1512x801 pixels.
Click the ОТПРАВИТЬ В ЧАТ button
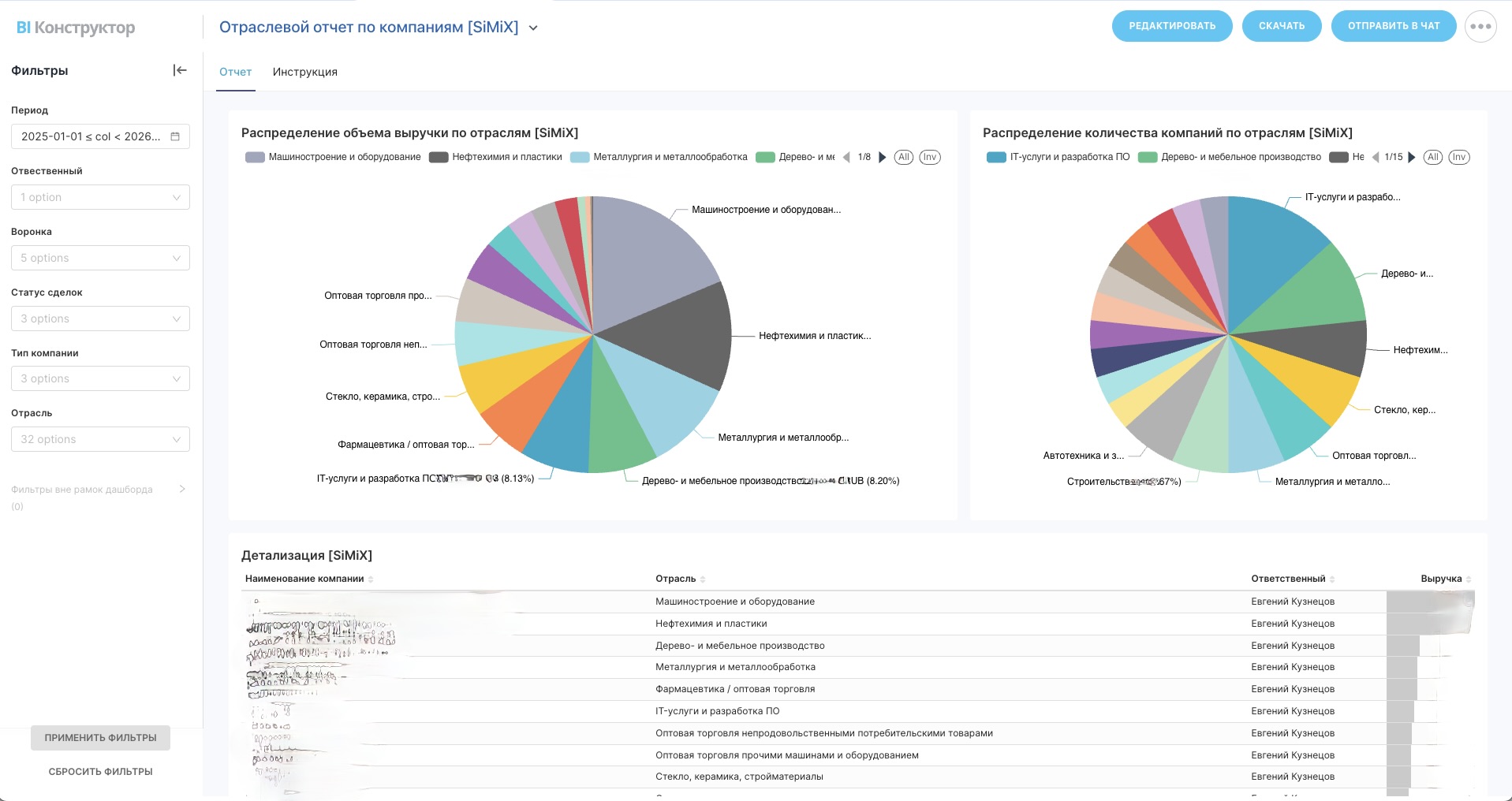click(1394, 26)
